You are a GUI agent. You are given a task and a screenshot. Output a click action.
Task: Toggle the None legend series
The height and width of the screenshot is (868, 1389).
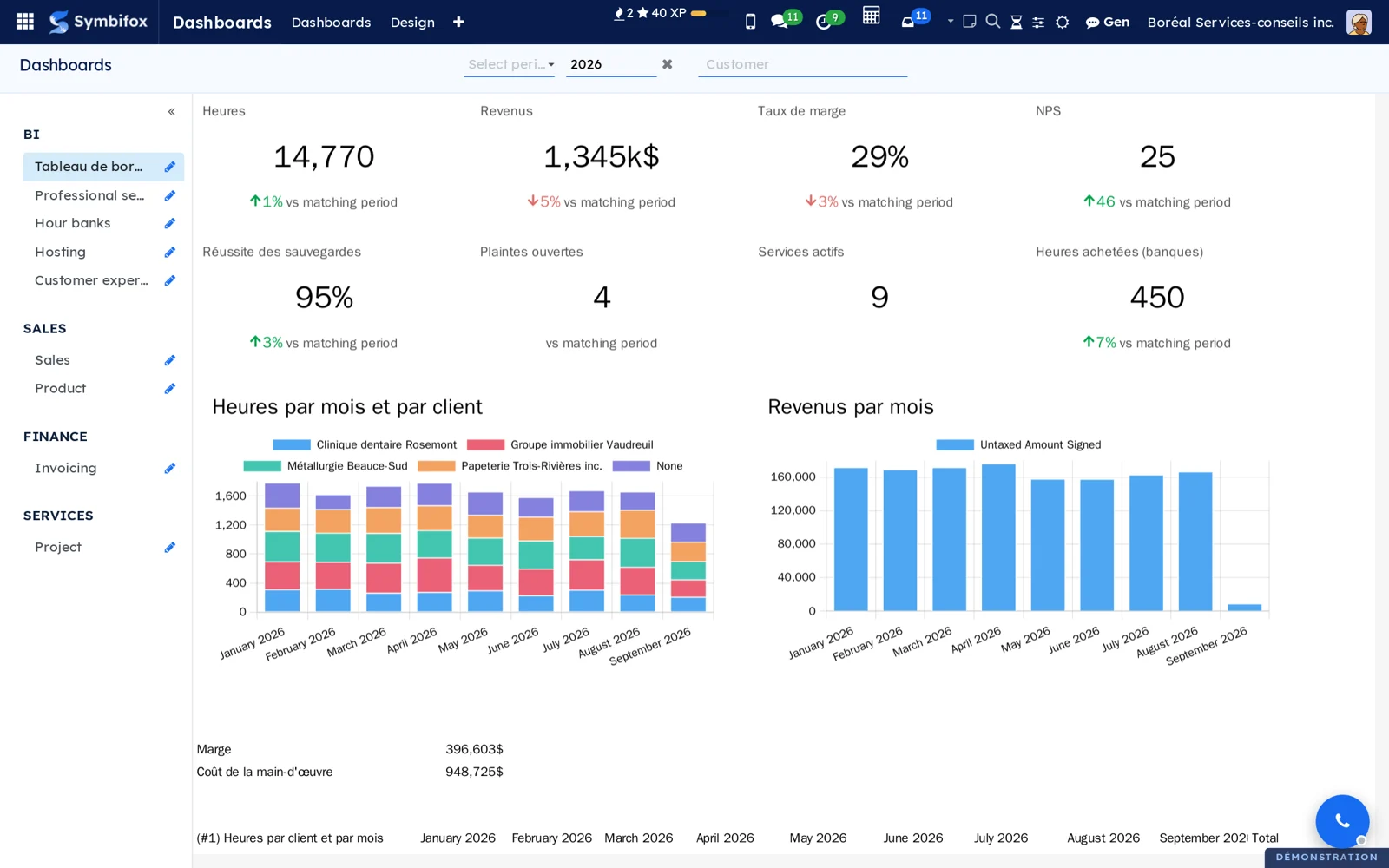(x=648, y=466)
